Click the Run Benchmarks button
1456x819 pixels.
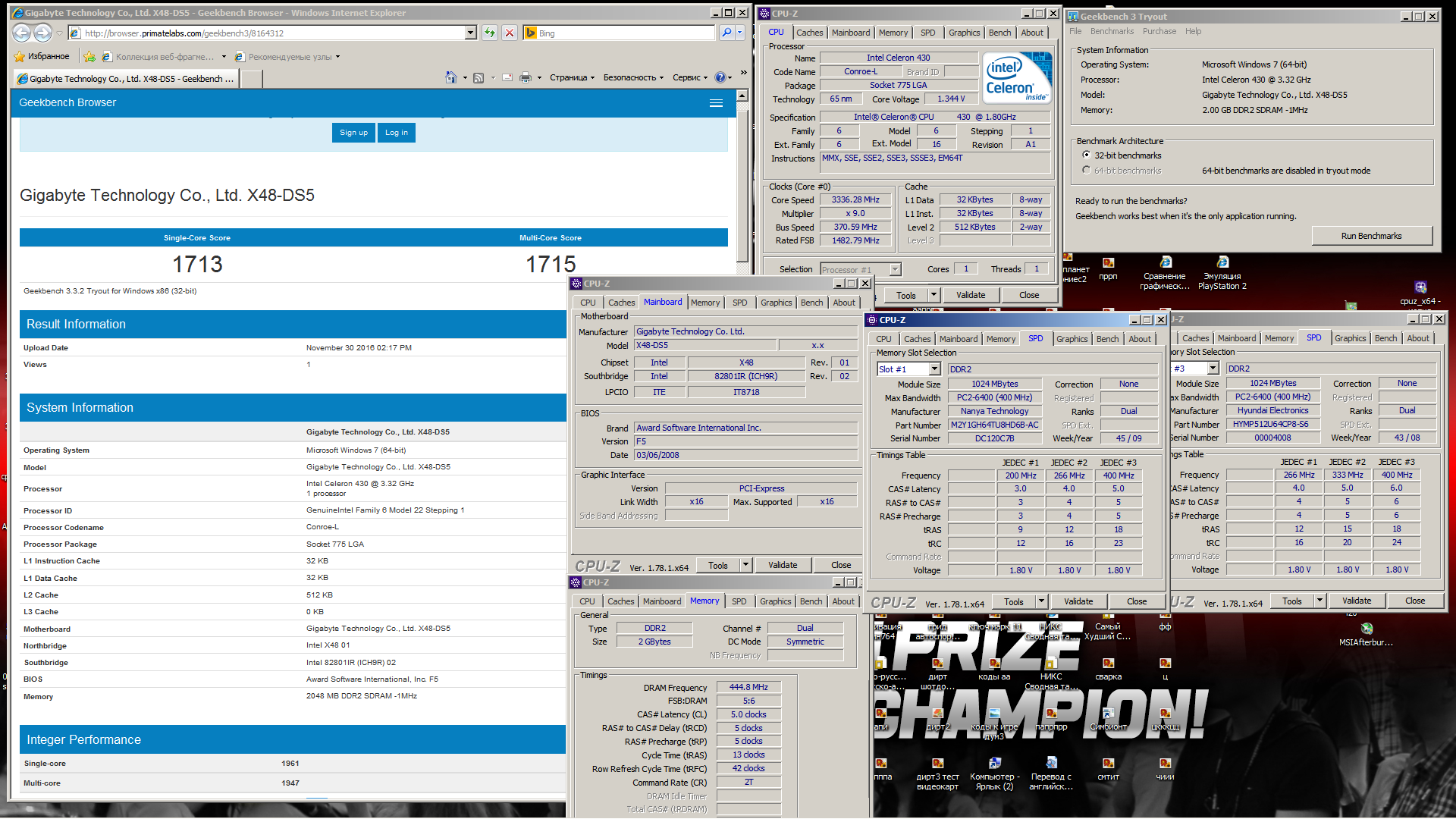[x=1371, y=236]
